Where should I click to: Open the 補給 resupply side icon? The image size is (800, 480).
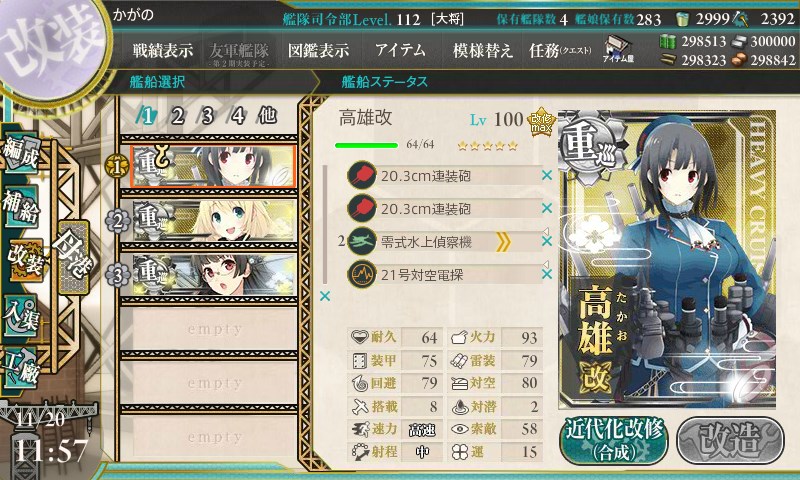(x=20, y=206)
